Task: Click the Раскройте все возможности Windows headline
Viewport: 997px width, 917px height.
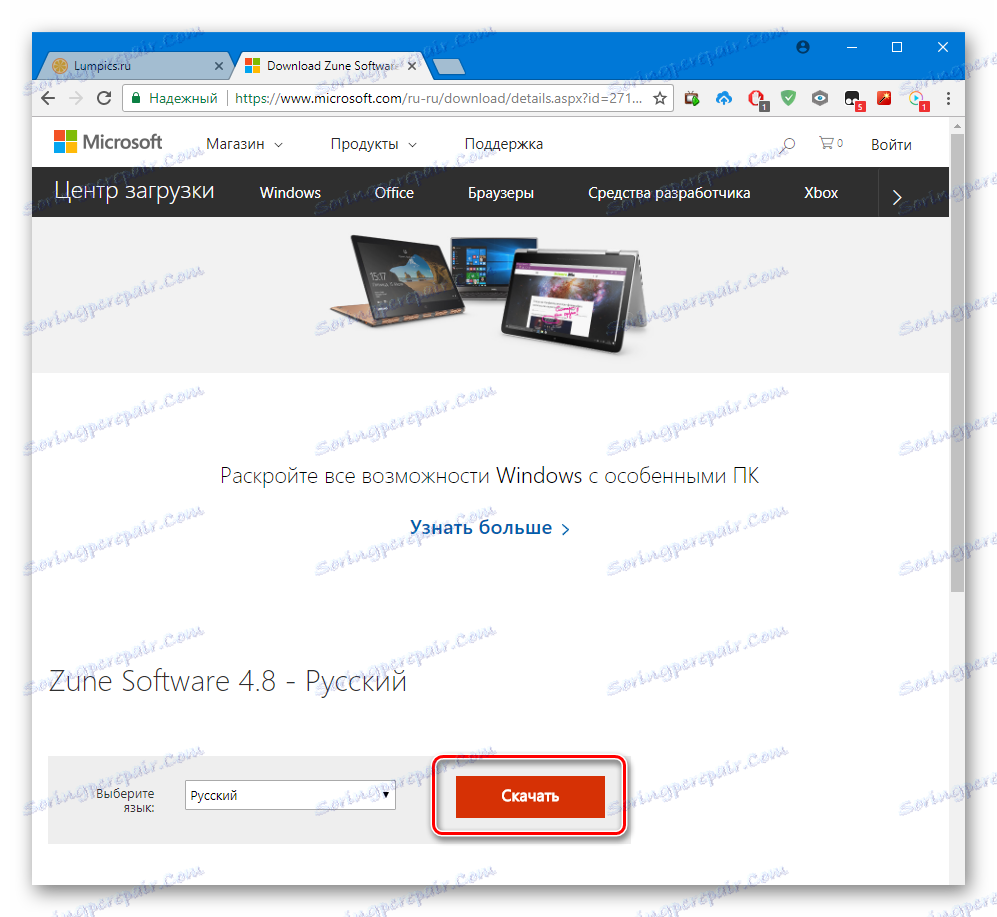Action: (489, 476)
